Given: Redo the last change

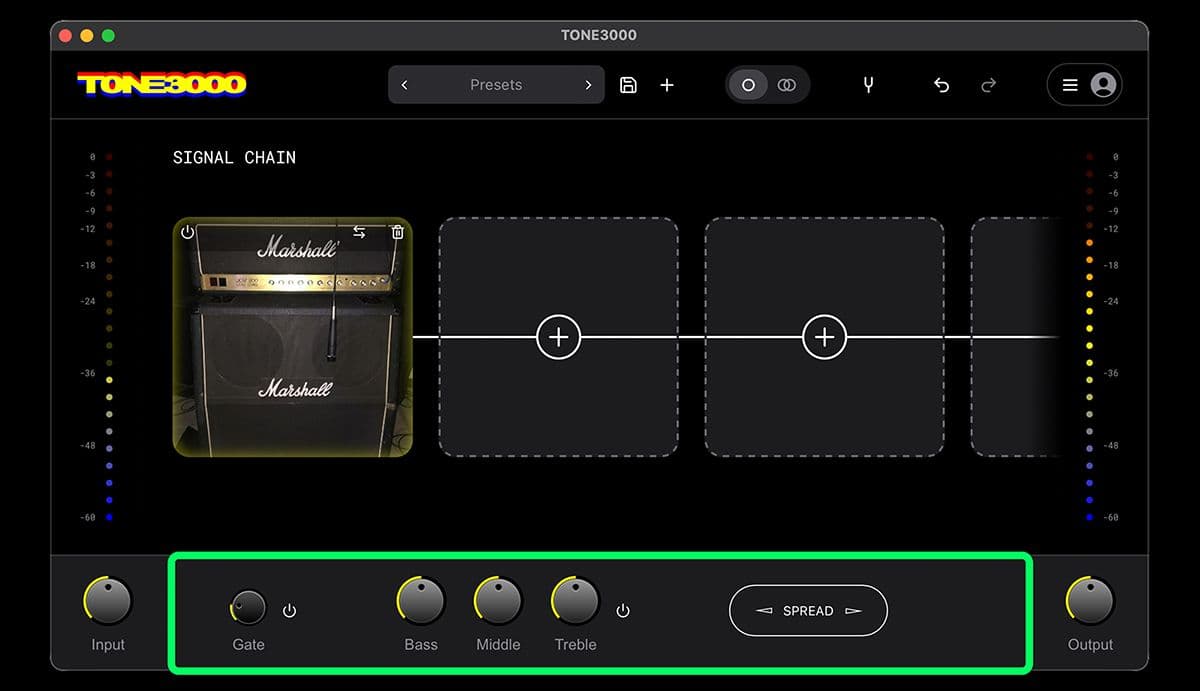Looking at the screenshot, I should [988, 85].
